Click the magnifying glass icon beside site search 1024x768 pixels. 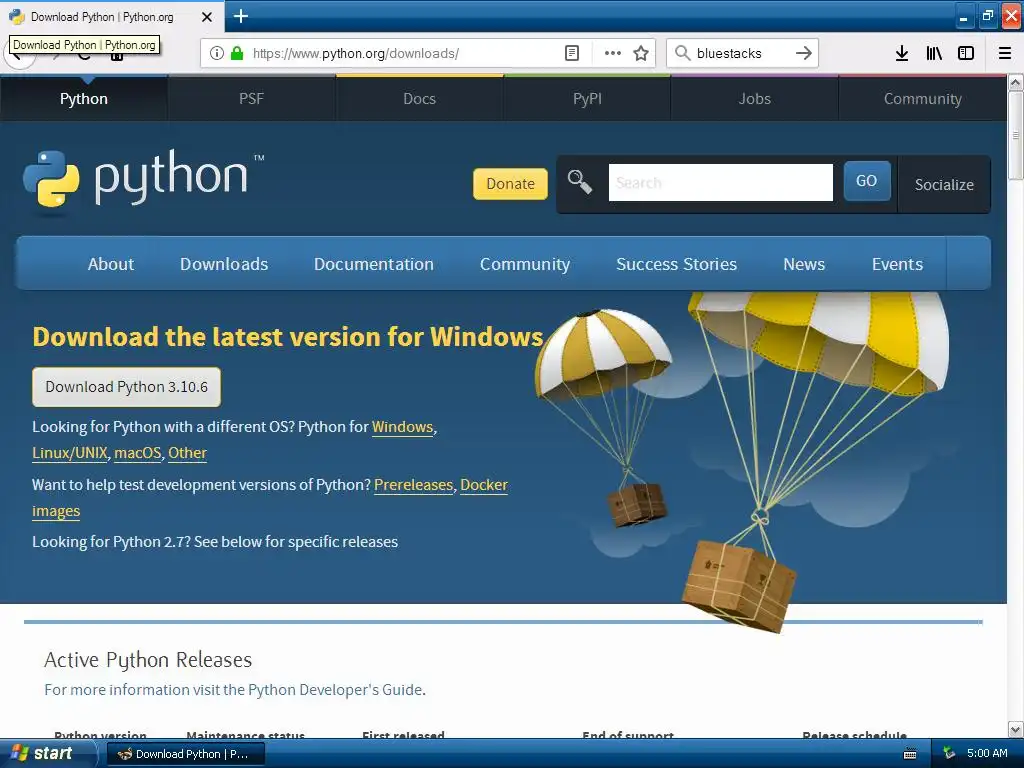[x=579, y=182]
